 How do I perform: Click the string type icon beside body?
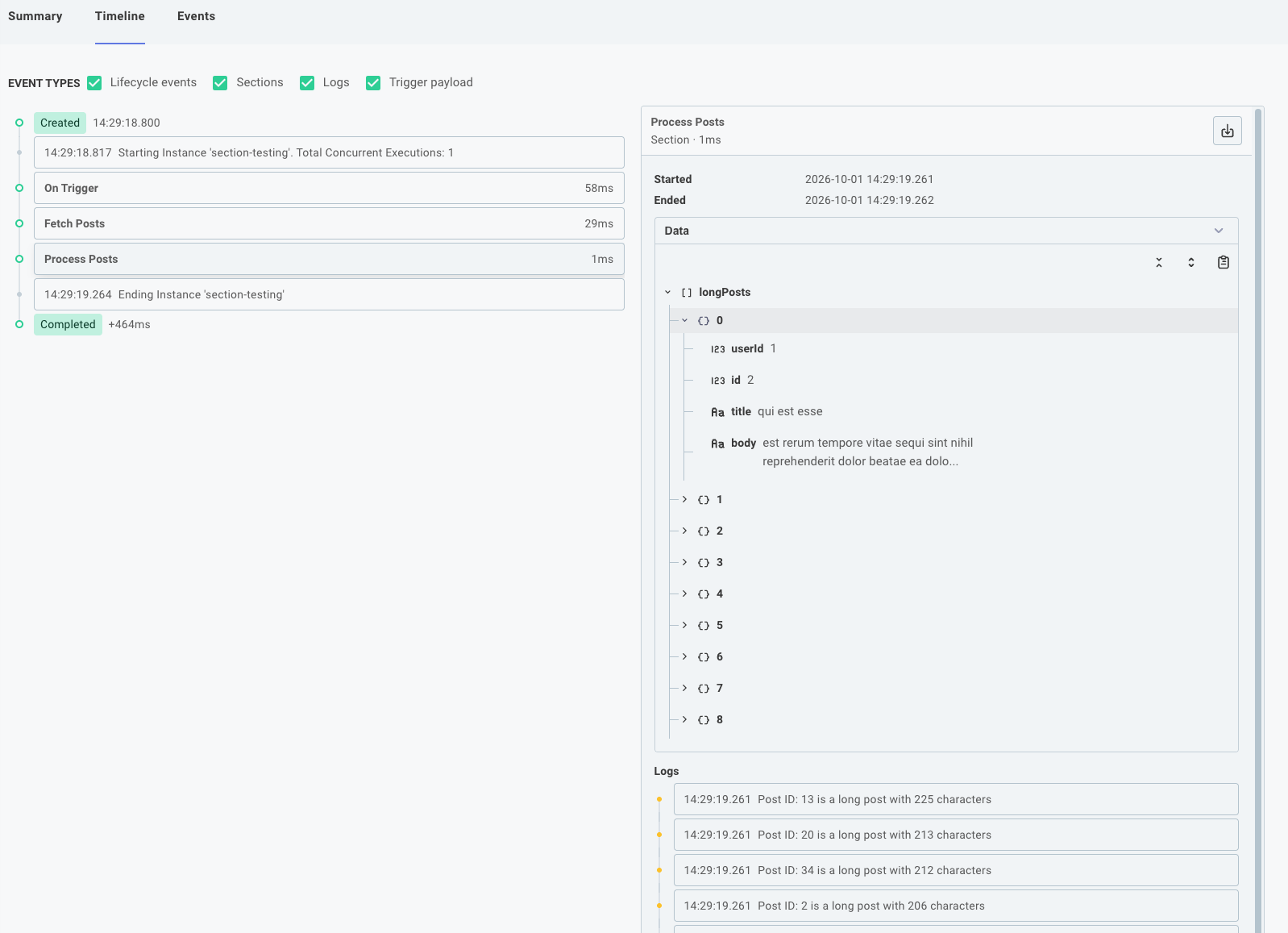tap(717, 444)
